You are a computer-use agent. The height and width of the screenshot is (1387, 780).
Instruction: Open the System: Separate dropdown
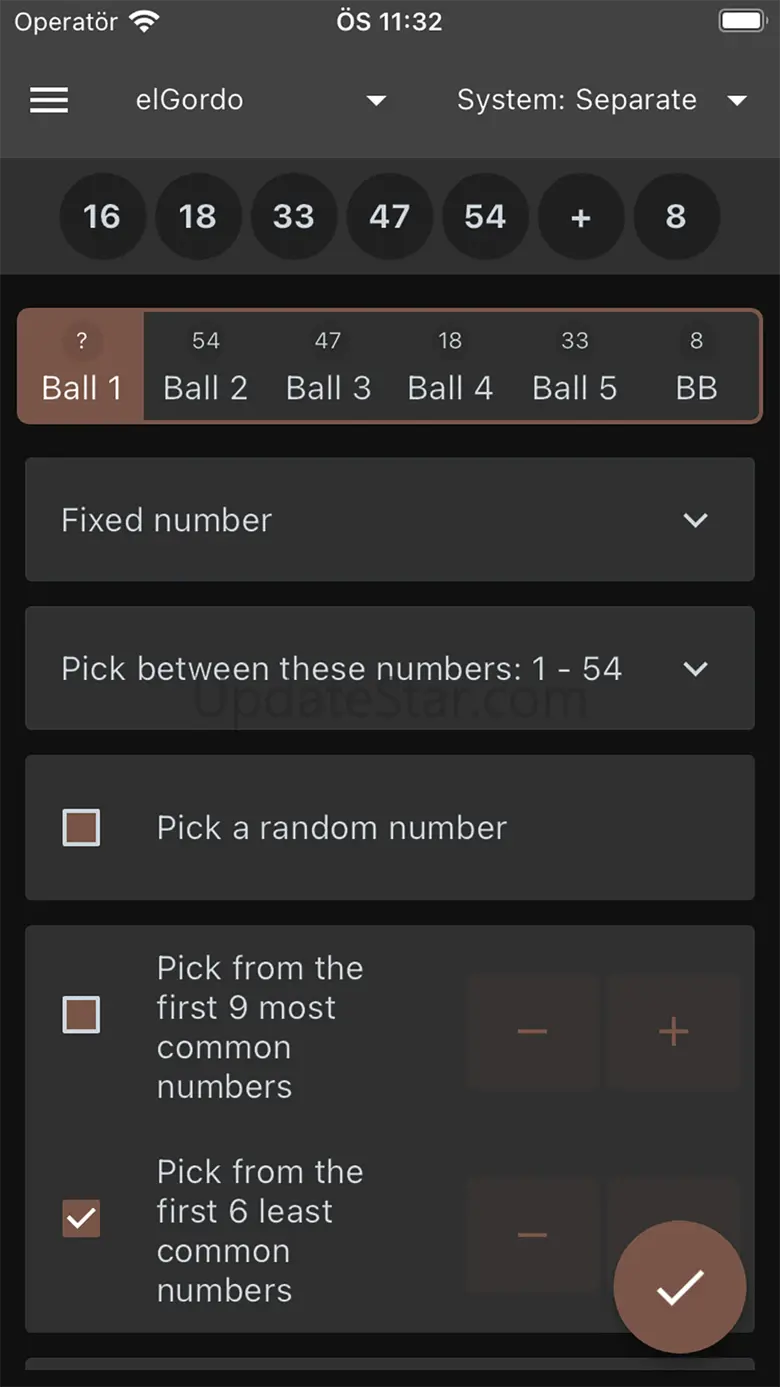602,100
